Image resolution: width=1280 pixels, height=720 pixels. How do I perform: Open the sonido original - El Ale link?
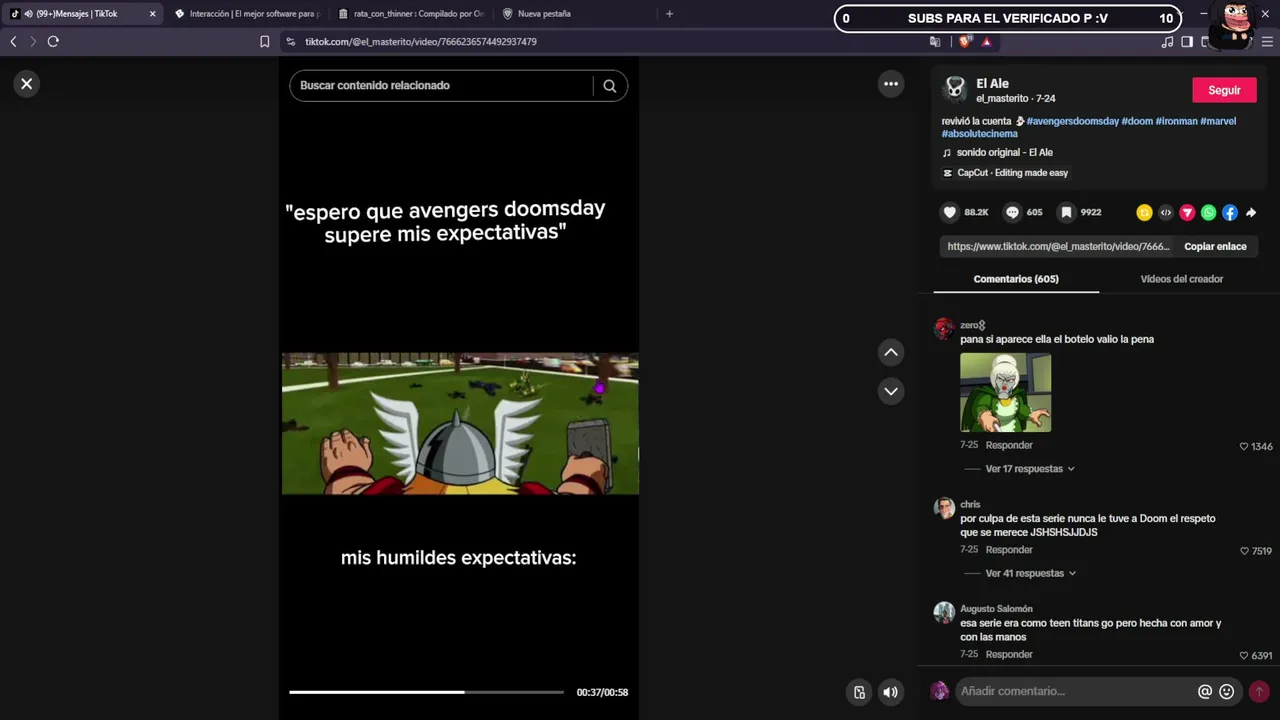pyautogui.click(x=1005, y=152)
